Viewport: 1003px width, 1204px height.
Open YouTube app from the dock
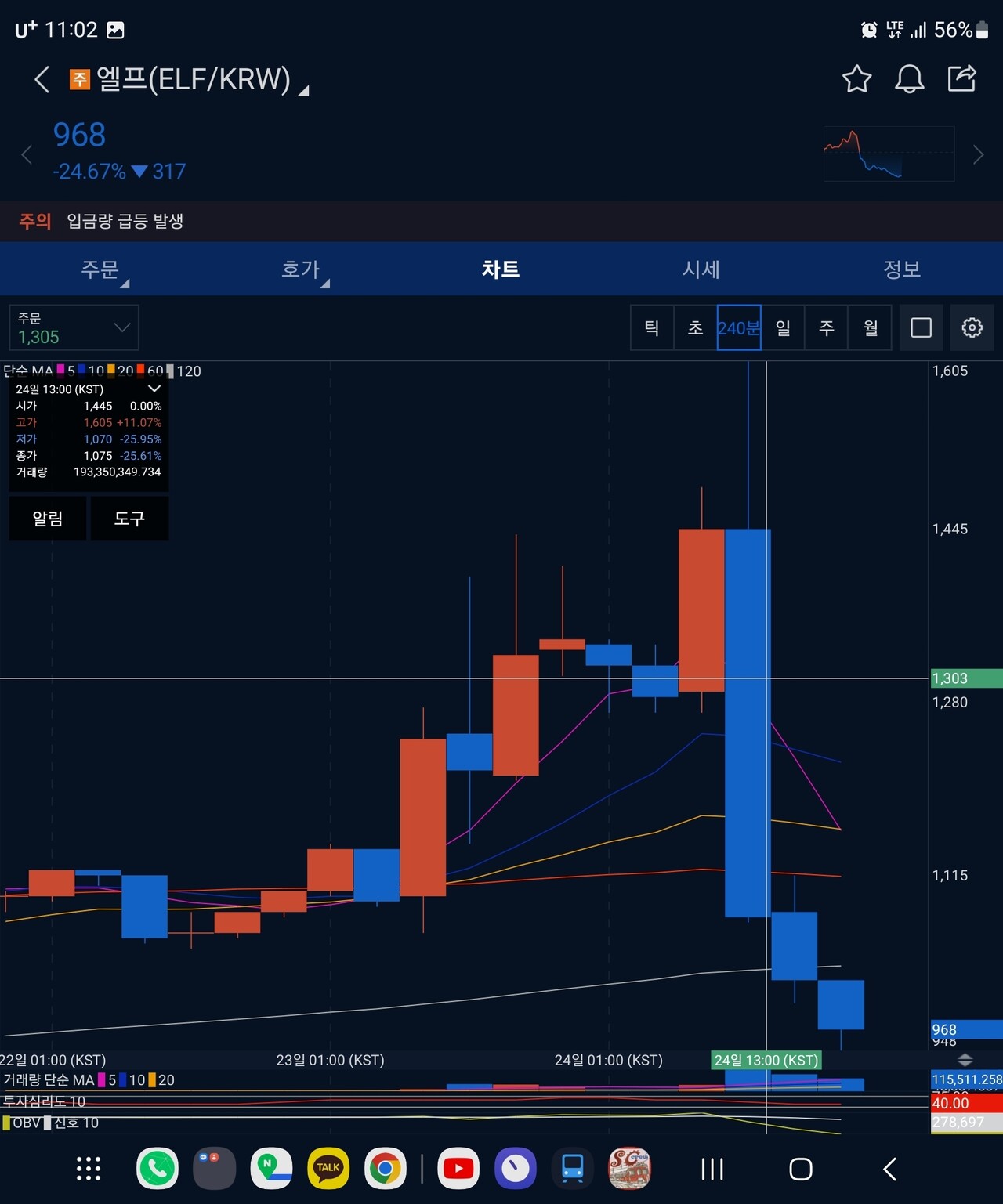pos(458,1169)
